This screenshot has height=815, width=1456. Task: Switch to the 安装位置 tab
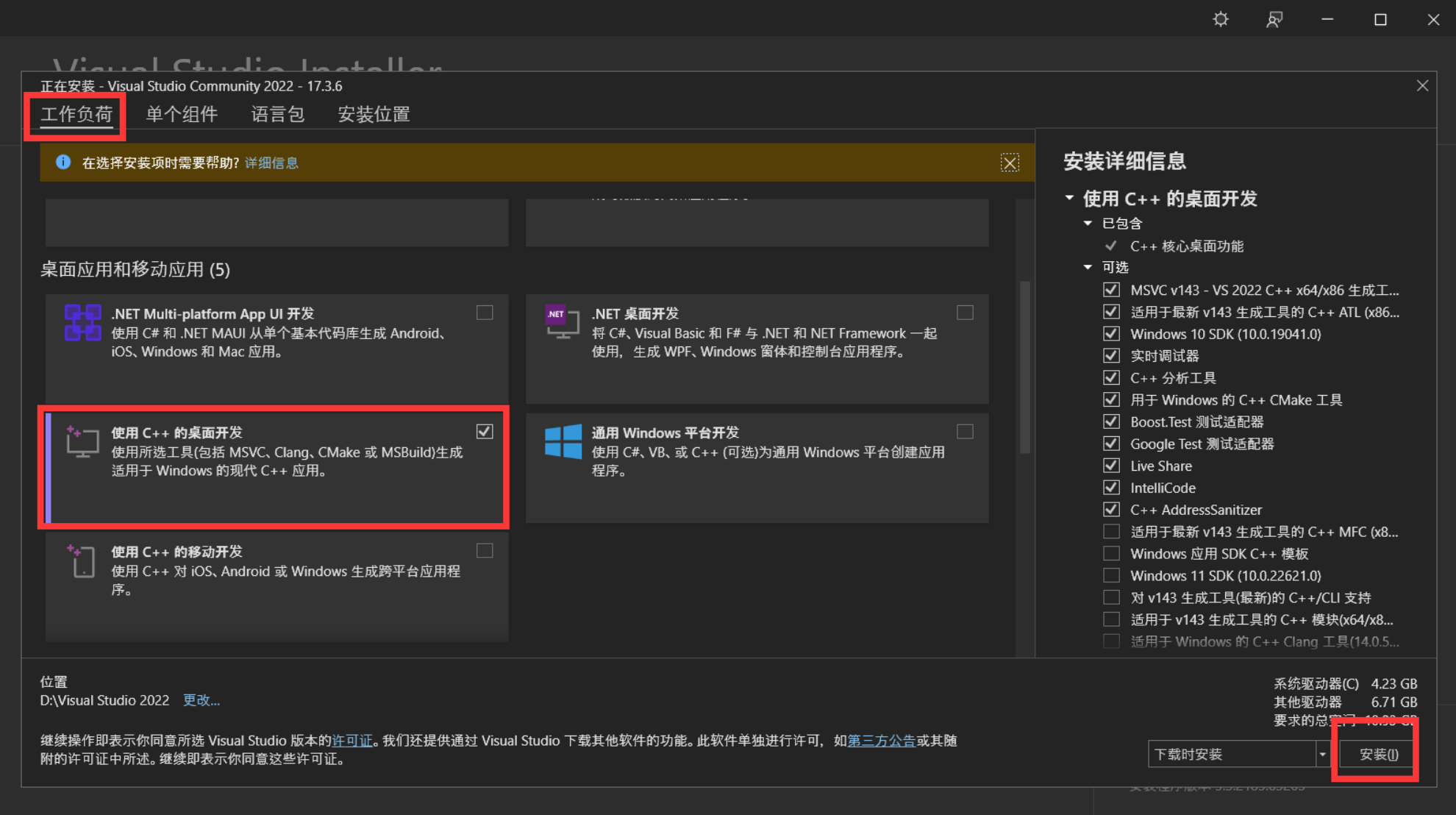[374, 114]
